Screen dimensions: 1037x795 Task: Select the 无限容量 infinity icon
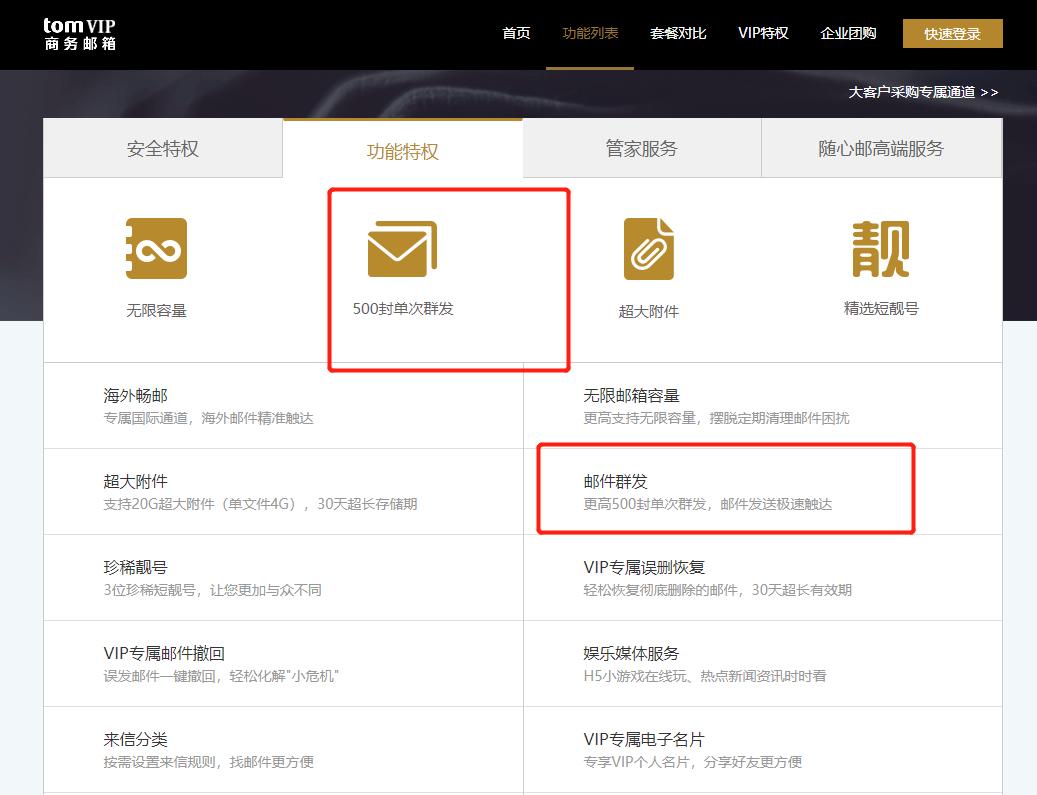coord(155,247)
